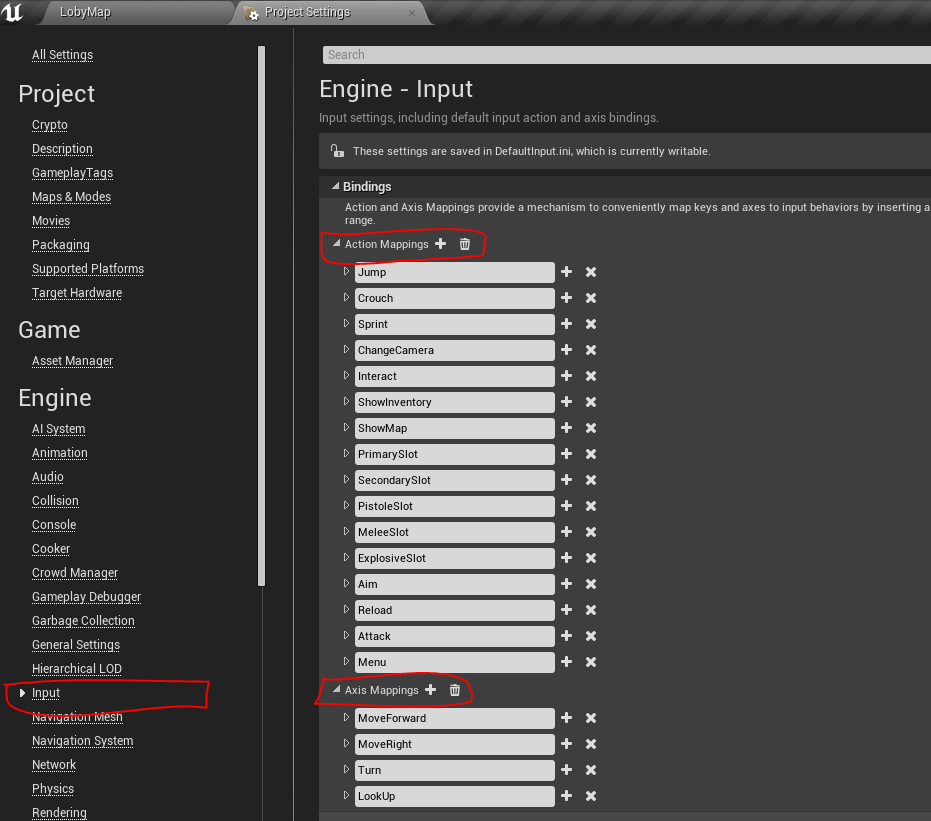Add a new Action Mapping with plus icon
The height and width of the screenshot is (821, 931).
tap(441, 244)
